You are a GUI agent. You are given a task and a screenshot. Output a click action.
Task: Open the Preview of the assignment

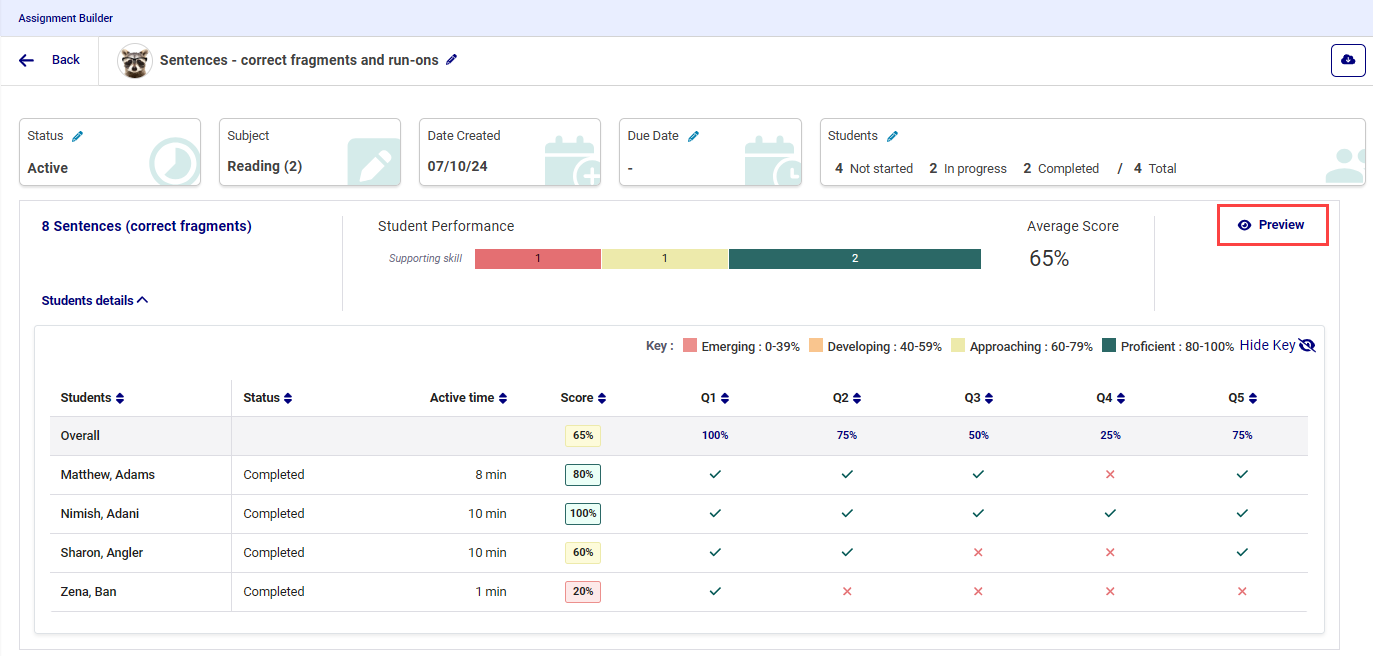click(x=1272, y=225)
